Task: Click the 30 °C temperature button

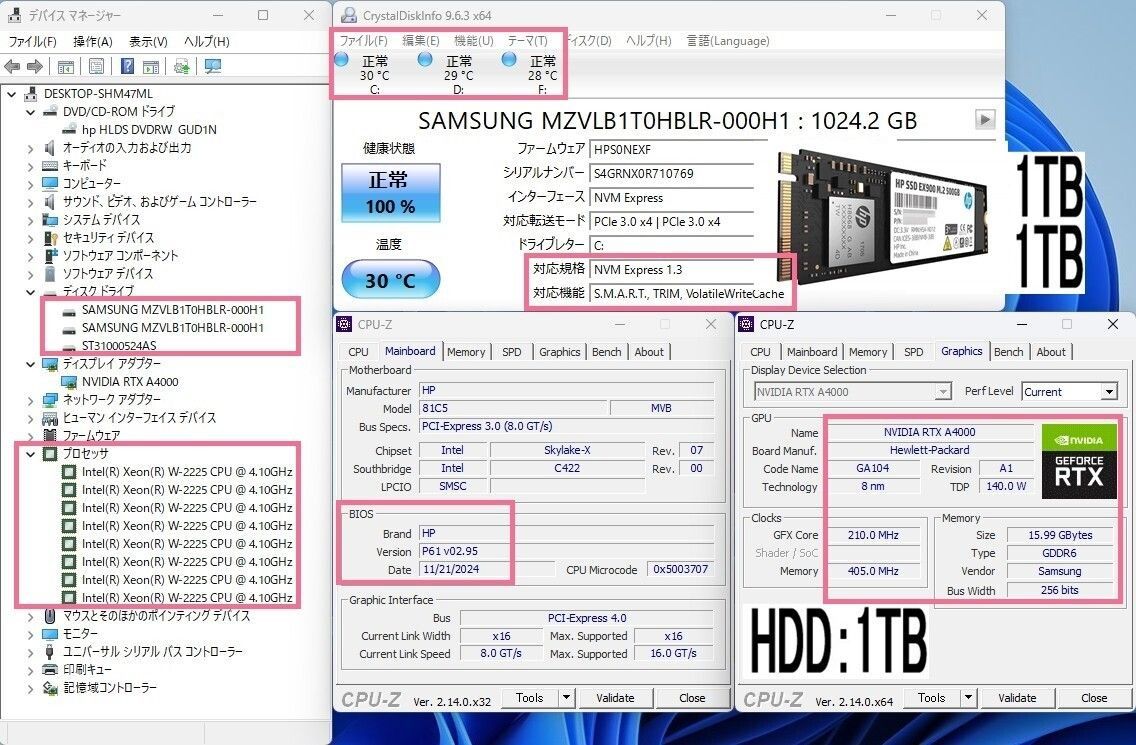Action: tap(390, 279)
